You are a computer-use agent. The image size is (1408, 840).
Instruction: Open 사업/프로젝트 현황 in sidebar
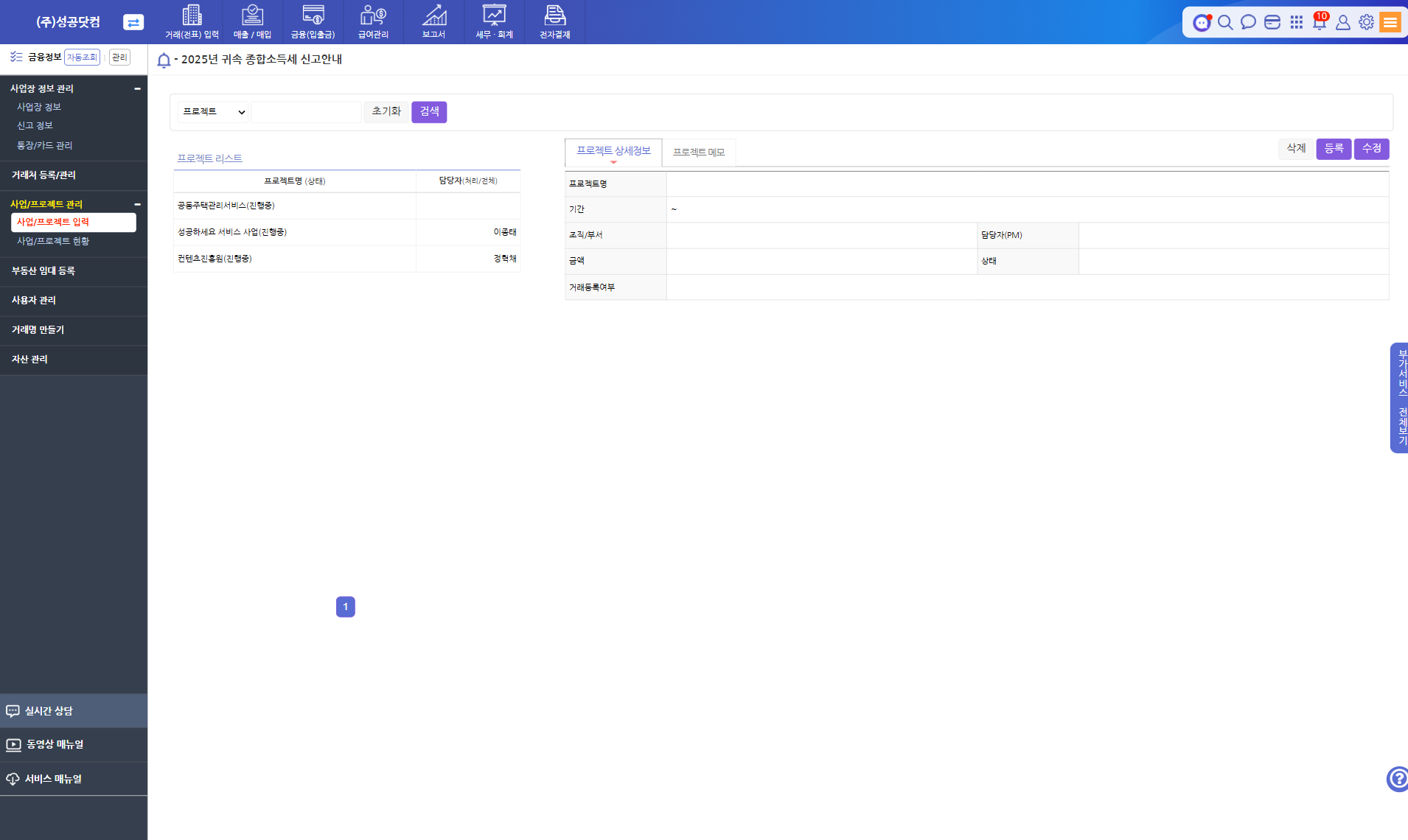(53, 242)
